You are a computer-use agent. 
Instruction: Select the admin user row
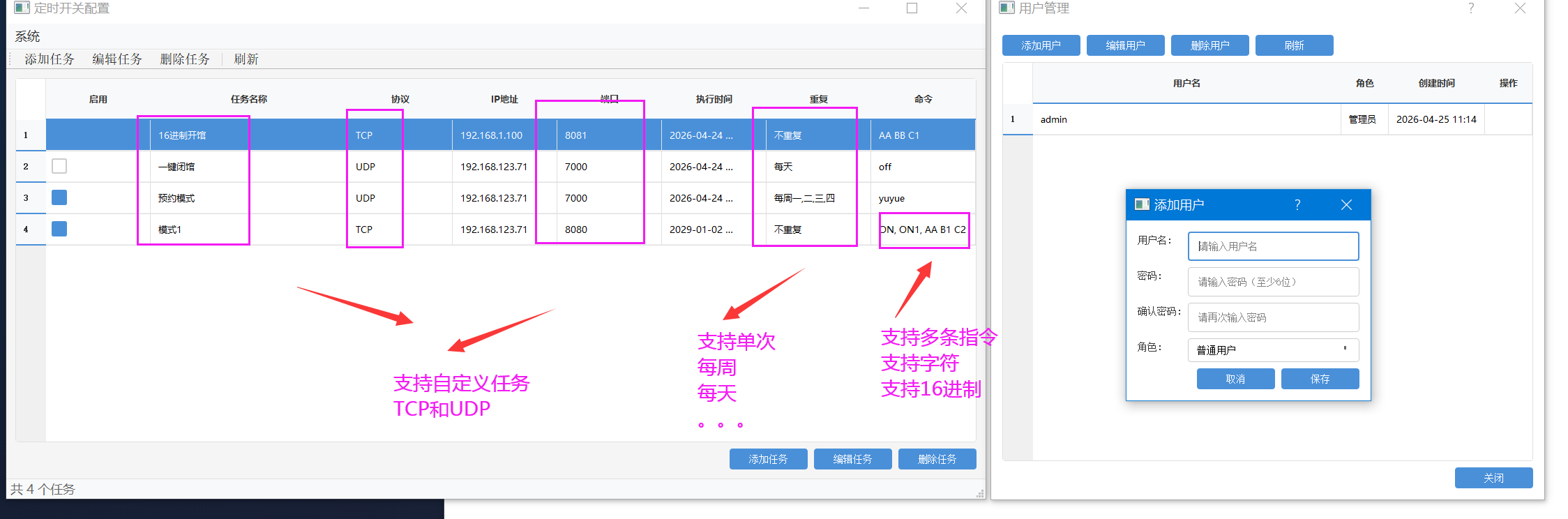click(x=1282, y=119)
